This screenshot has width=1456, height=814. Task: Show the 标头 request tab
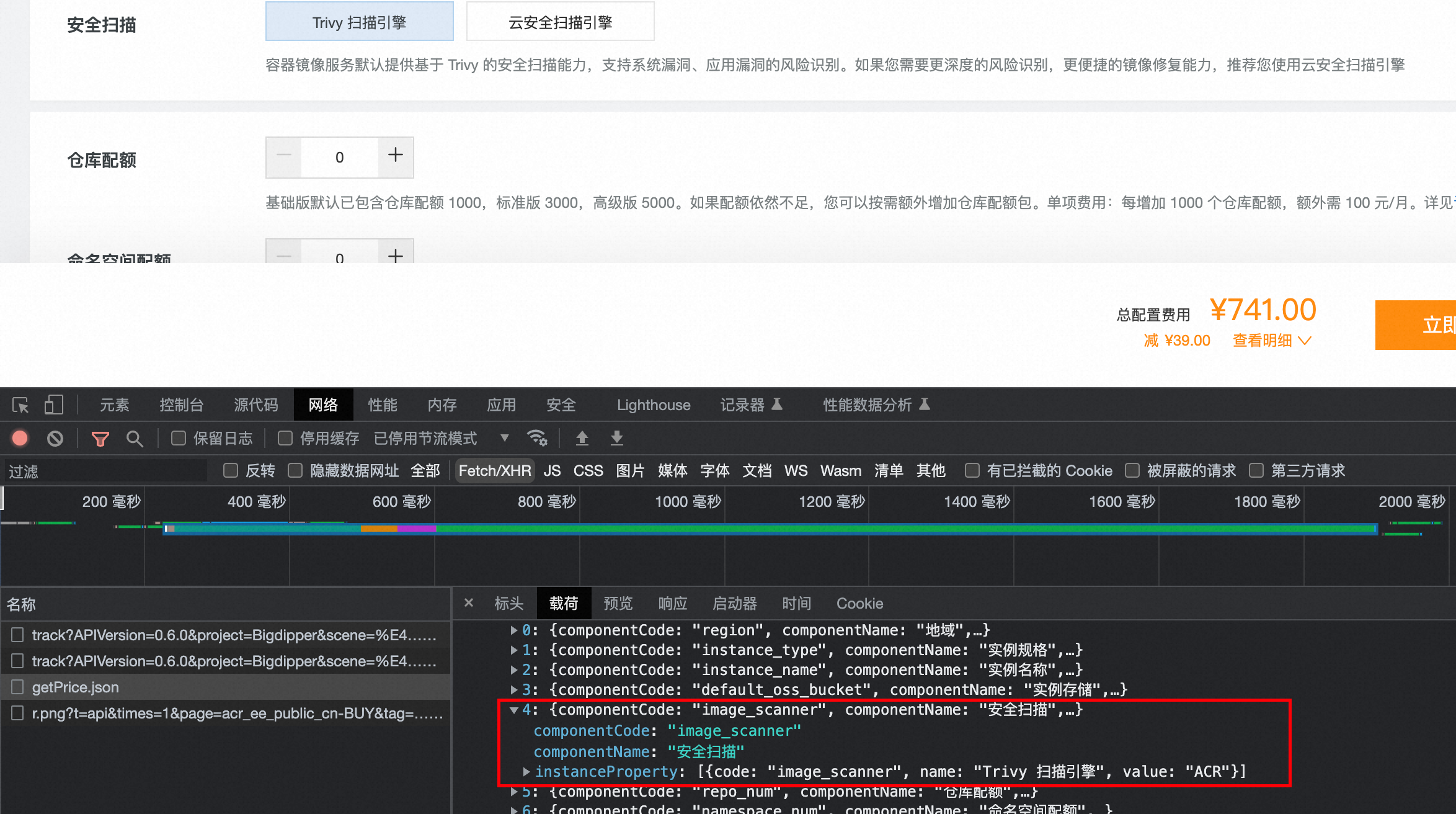tap(509, 603)
